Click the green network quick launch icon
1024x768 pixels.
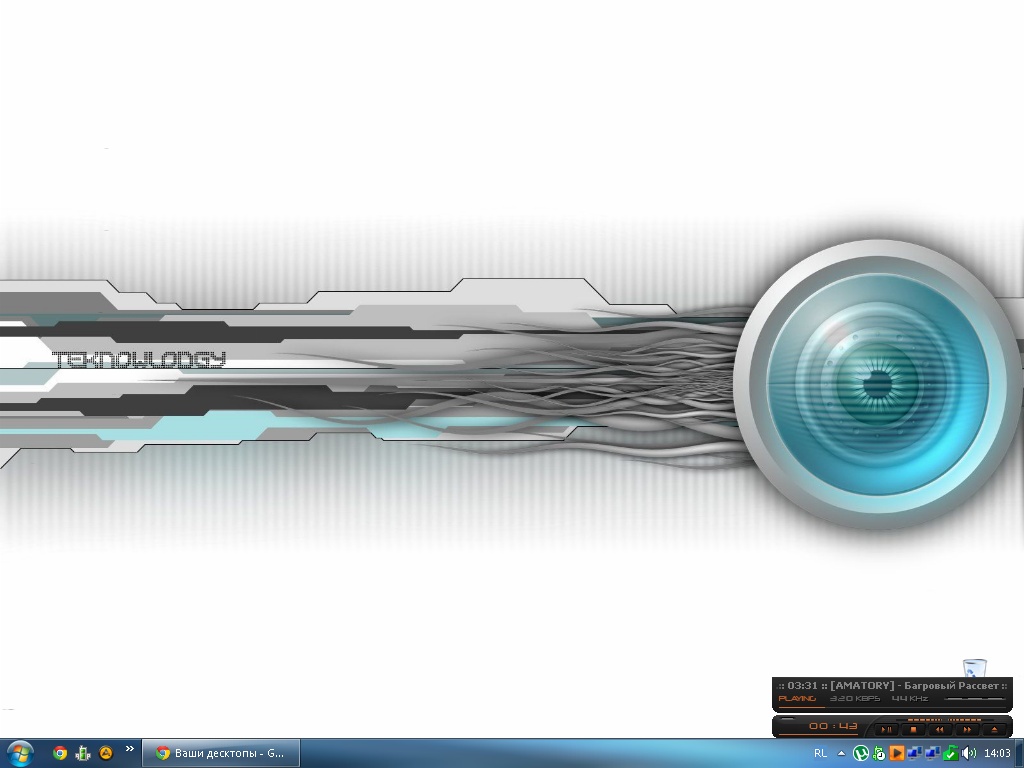click(x=83, y=753)
